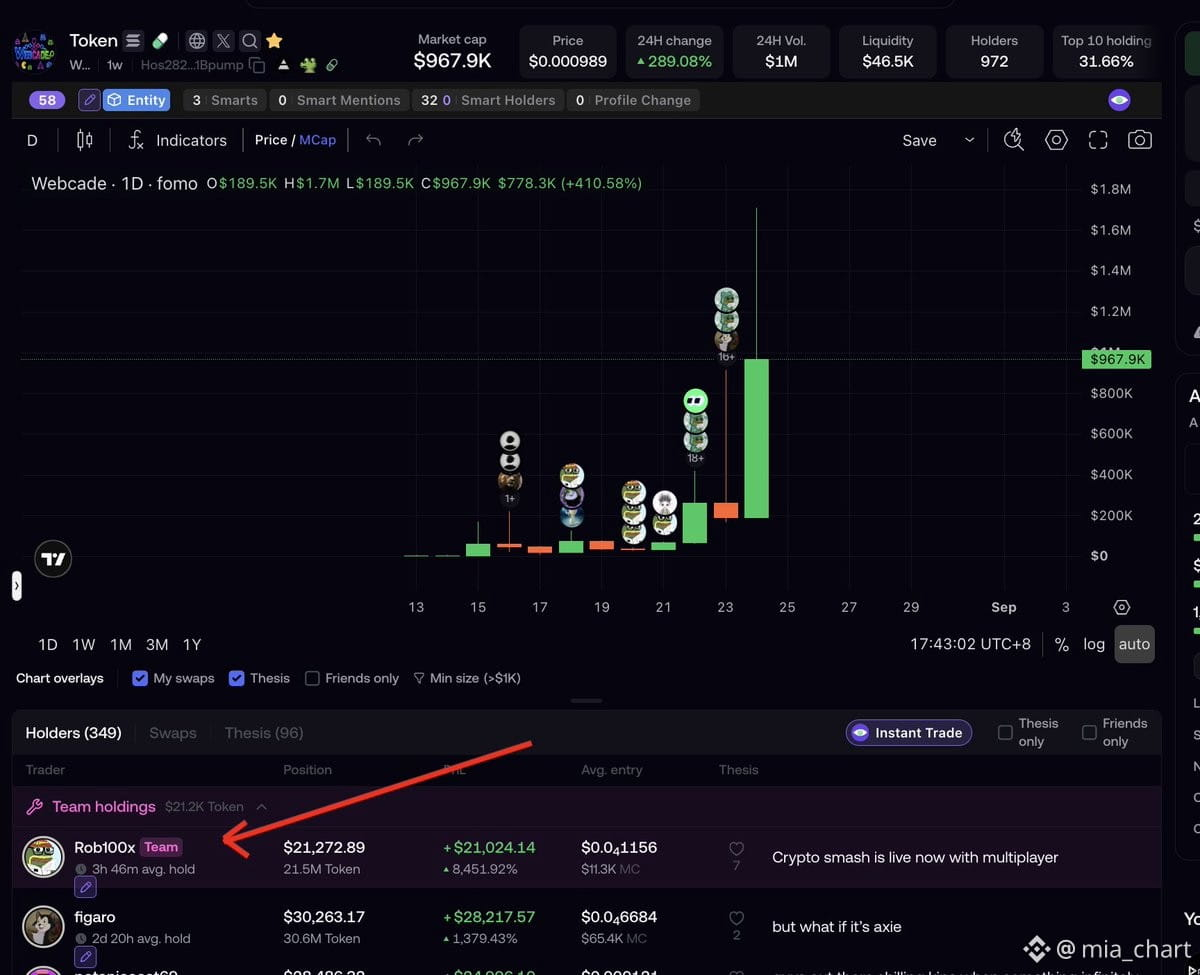Click the pencil icon under figaro

coord(86,957)
